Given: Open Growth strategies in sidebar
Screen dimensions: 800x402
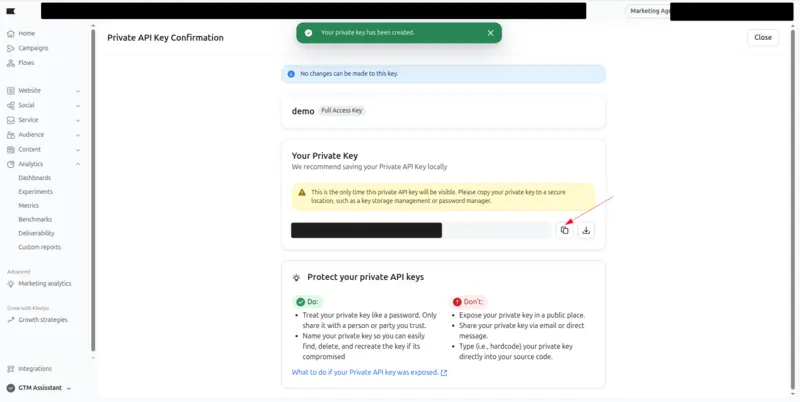Looking at the screenshot, I should [43, 320].
